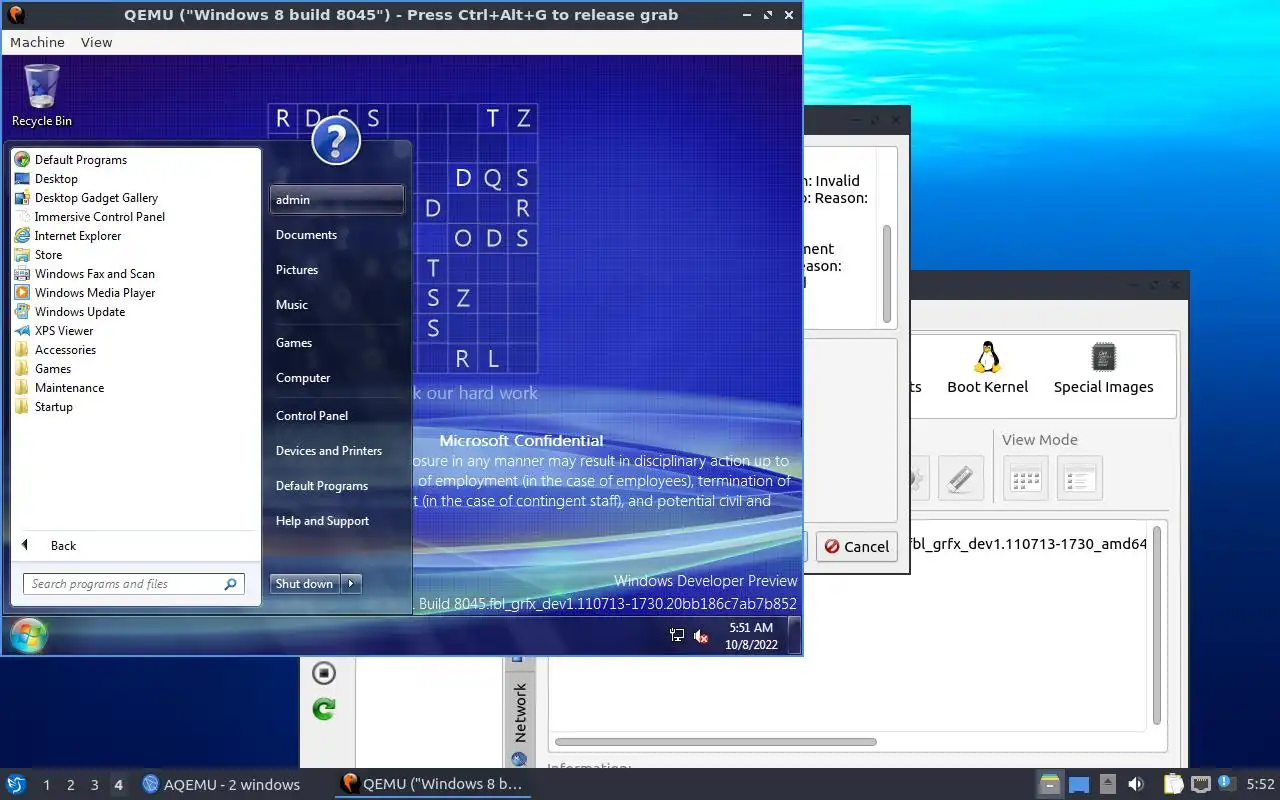This screenshot has height=800, width=1280.
Task: Open Control Panel from Start menu
Action: [312, 416]
